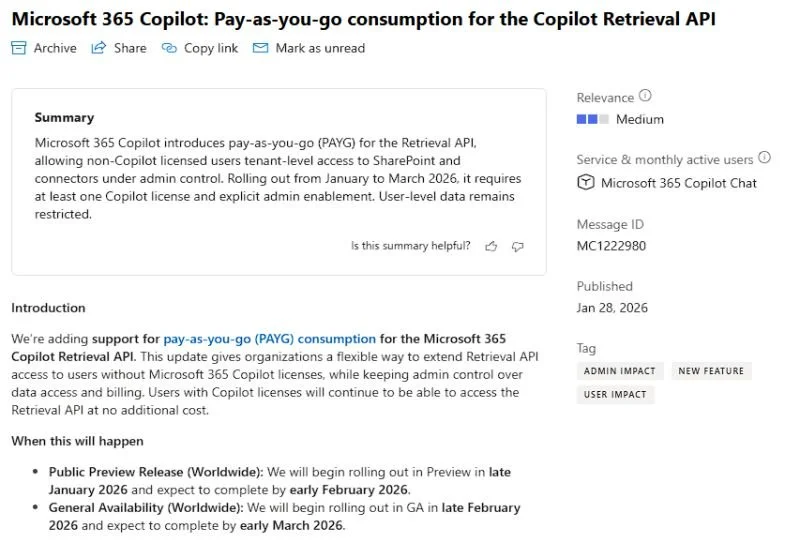The height and width of the screenshot is (543, 800).
Task: Click the 'Is this summary helpful?' text
Action: pos(410,246)
